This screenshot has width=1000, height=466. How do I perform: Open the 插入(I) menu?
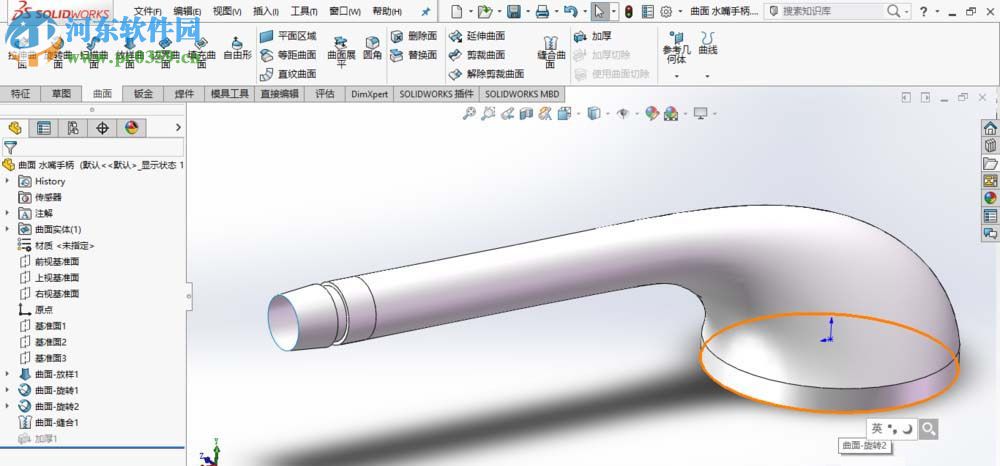tap(265, 11)
